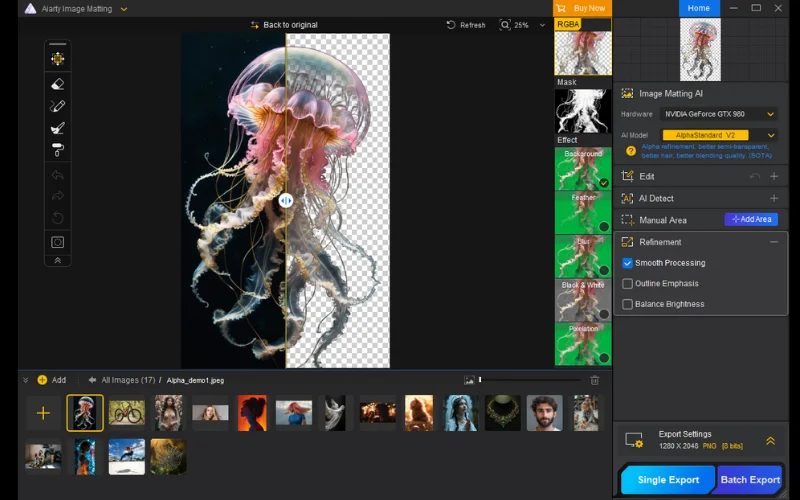Collapse the tool panel with double chevron
Image resolution: width=800 pixels, height=500 pixels.
58,260
